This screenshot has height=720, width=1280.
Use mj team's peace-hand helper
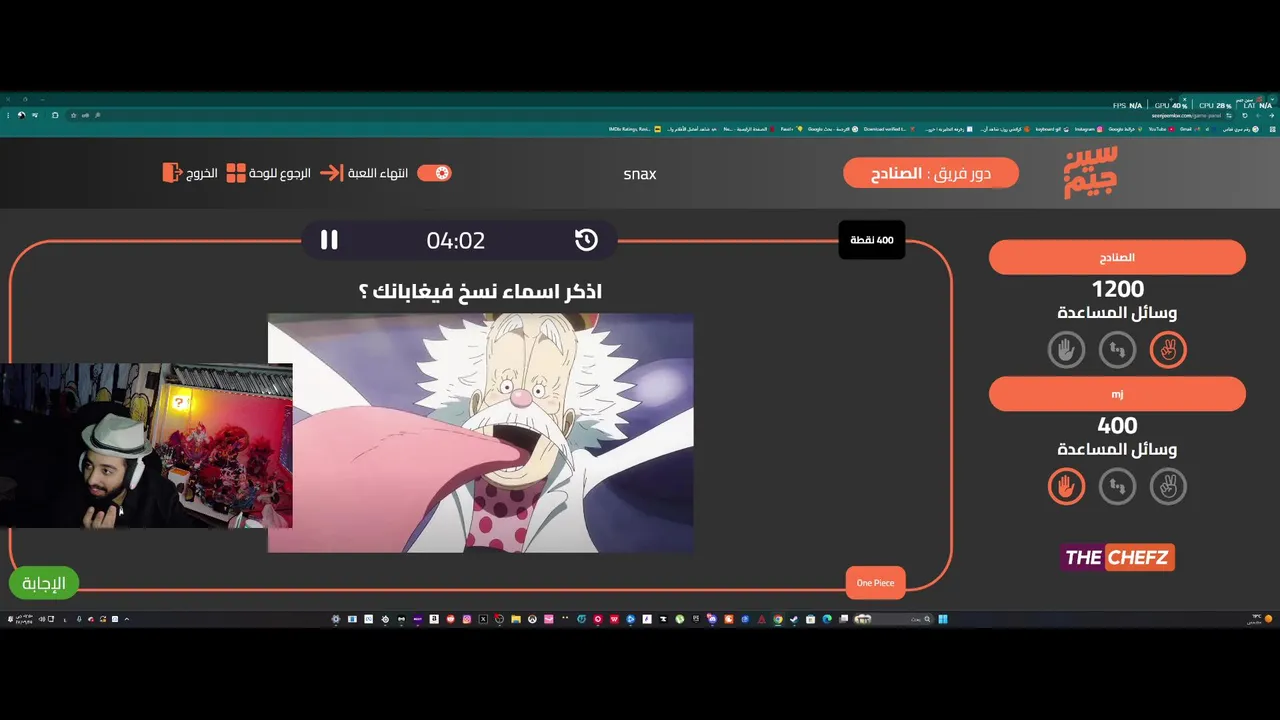[1168, 486]
